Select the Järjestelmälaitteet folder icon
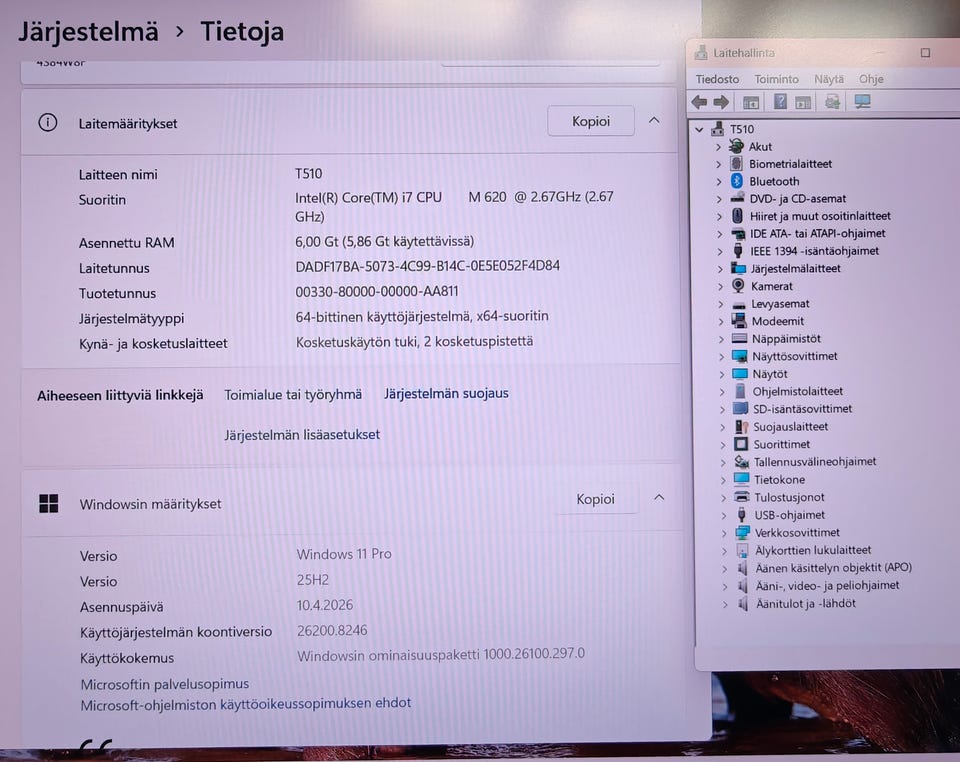This screenshot has height=762, width=960. pyautogui.click(x=738, y=268)
